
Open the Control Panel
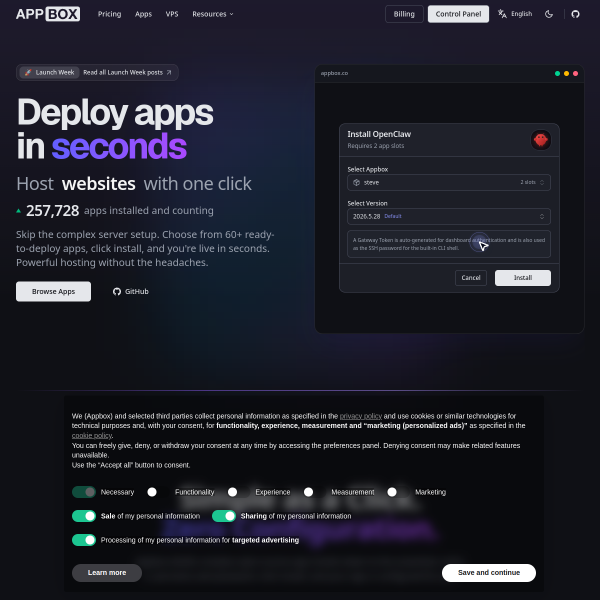click(x=458, y=14)
